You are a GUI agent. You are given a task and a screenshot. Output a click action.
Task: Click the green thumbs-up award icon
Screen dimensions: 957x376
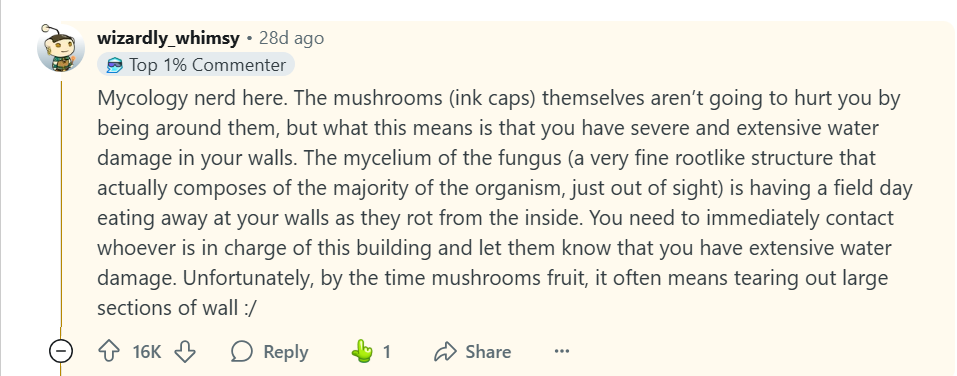[363, 352]
